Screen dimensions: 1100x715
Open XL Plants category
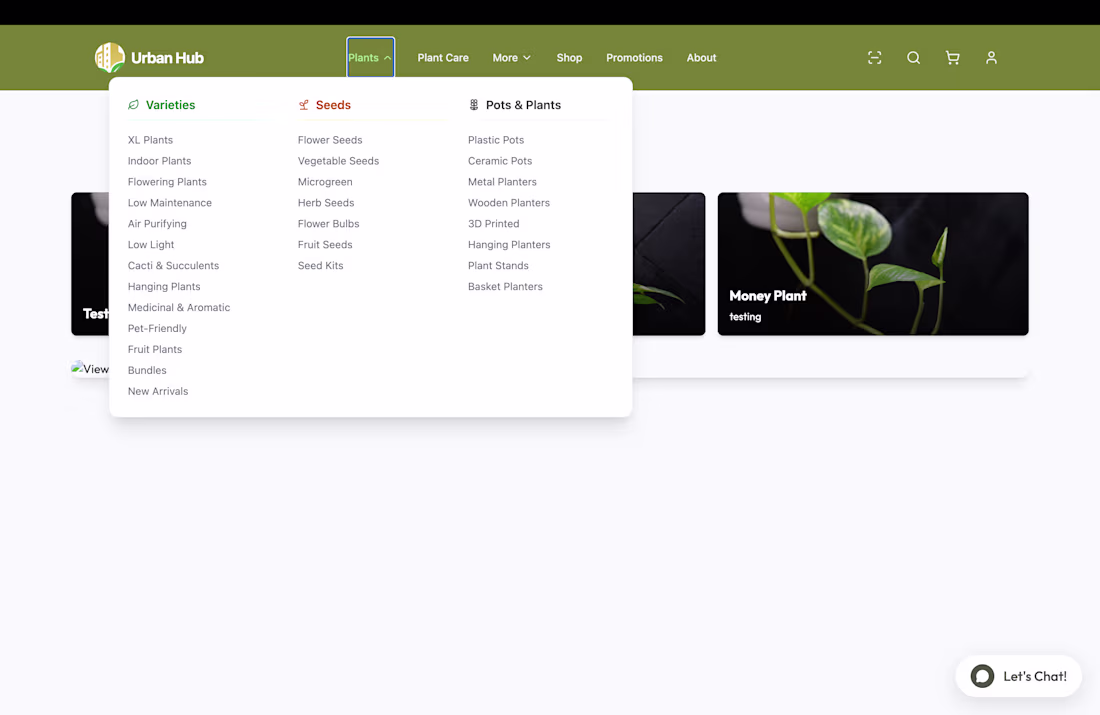pos(150,140)
